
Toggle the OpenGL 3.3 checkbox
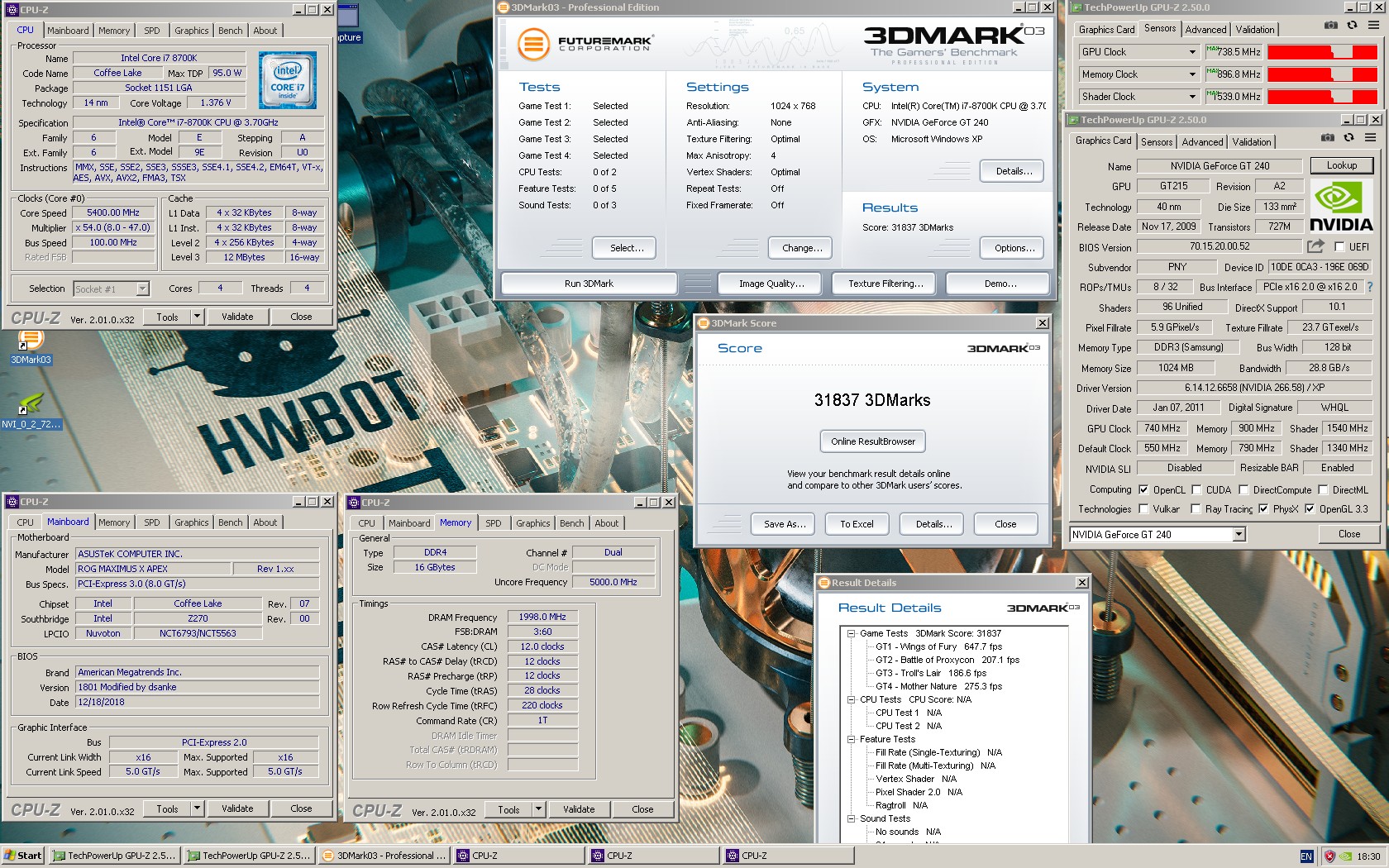[1310, 508]
